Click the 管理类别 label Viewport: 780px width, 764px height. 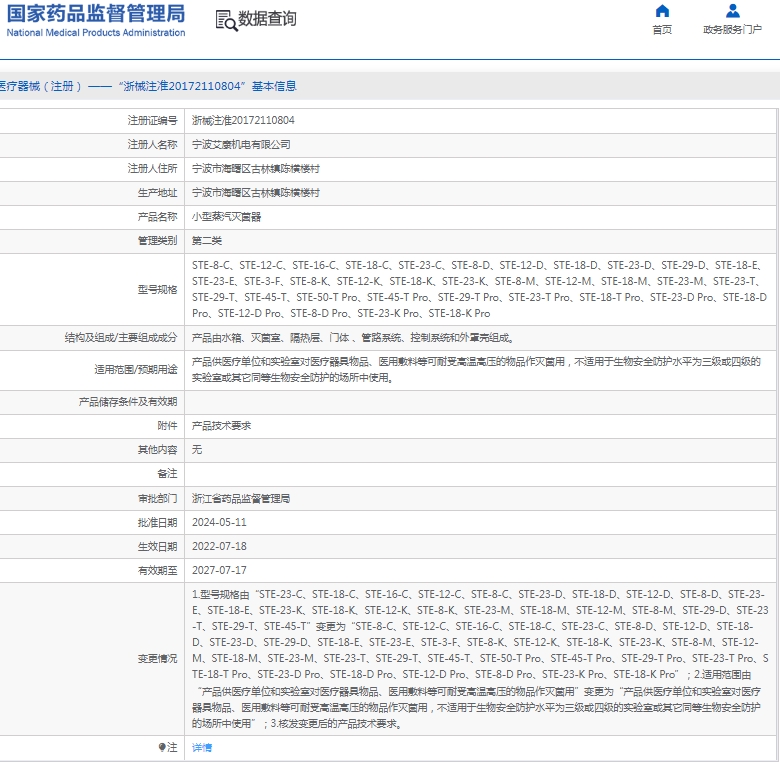[x=157, y=241]
